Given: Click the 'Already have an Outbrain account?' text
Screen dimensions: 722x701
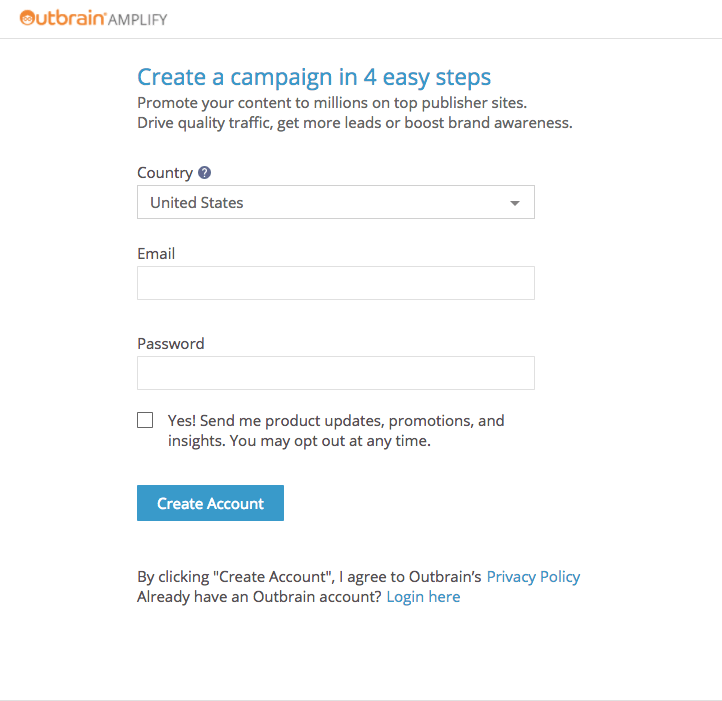Looking at the screenshot, I should point(259,597).
